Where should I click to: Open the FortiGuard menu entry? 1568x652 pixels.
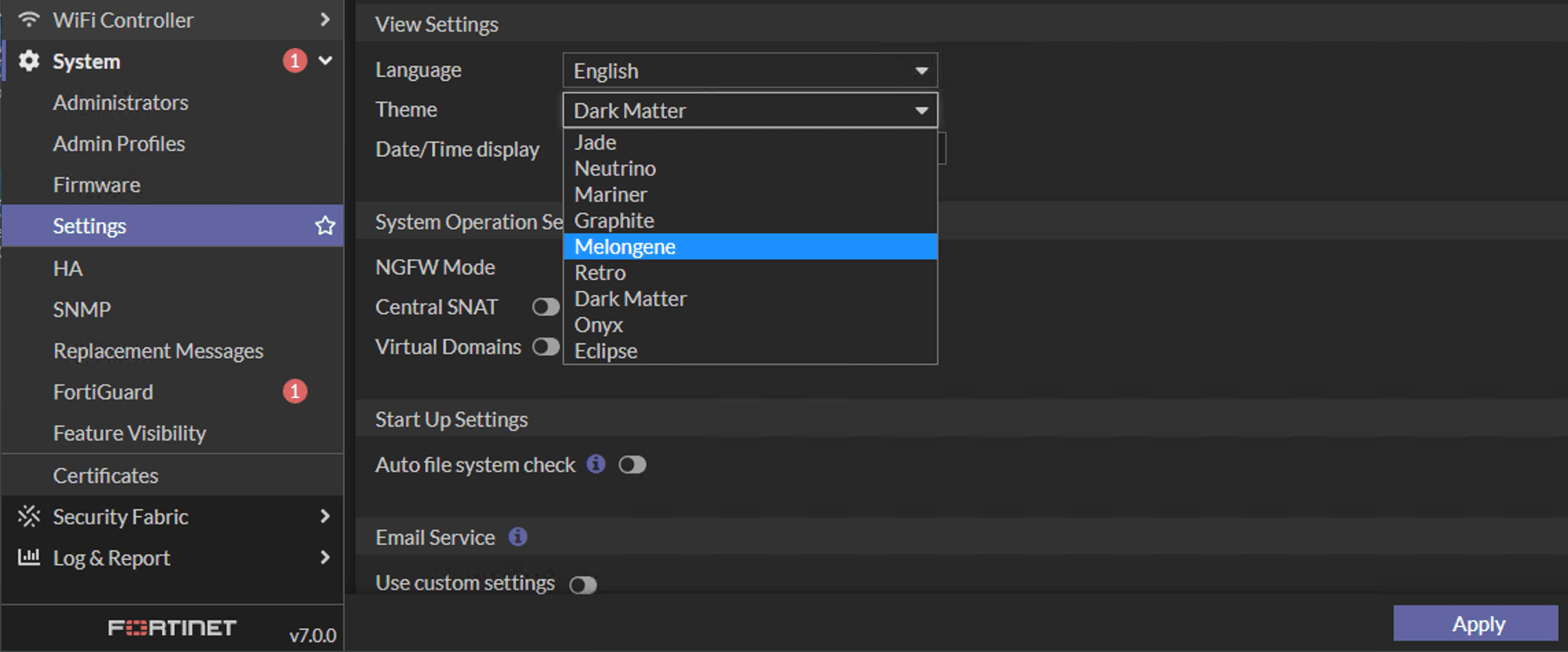click(104, 392)
